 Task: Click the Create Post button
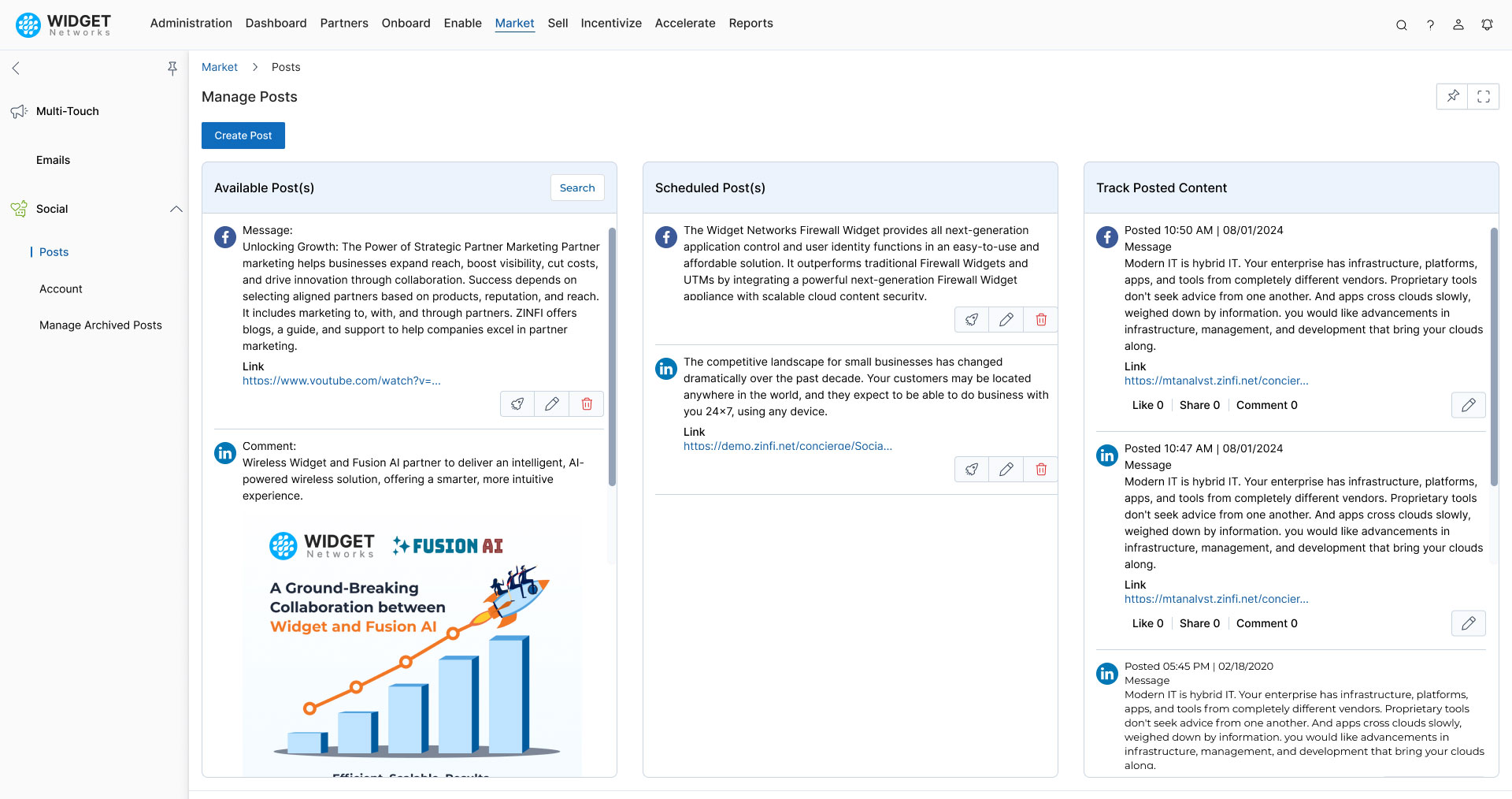[243, 136]
